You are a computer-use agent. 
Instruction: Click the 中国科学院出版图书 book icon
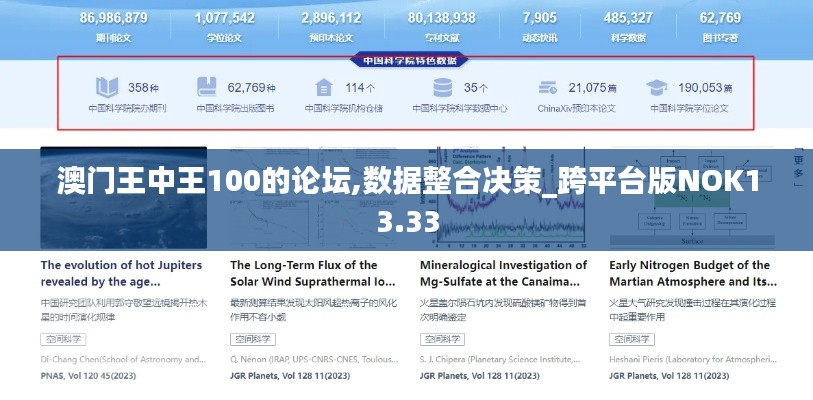[207, 87]
